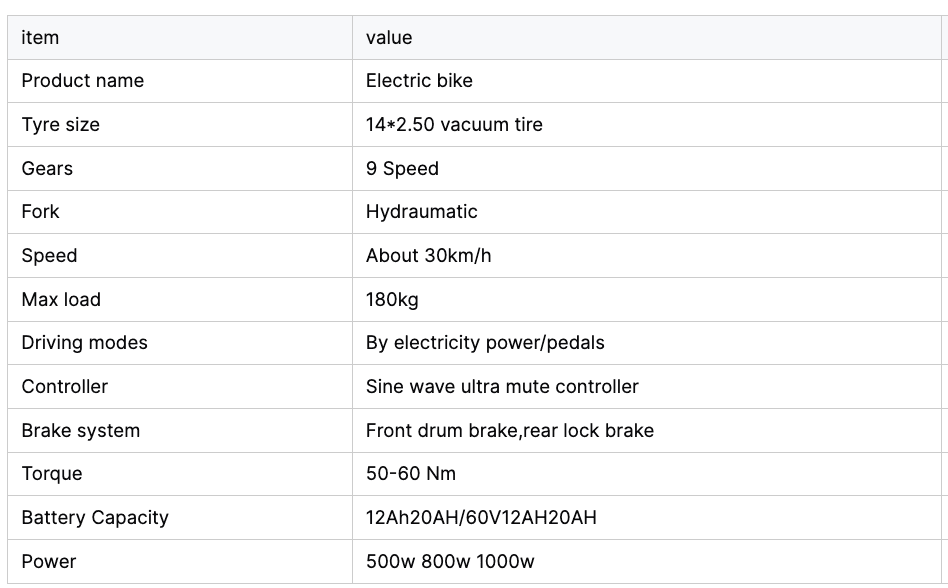Screen dimensions: 948x588
Task: Click the 'Hydraumatic' value
Action: tap(421, 212)
